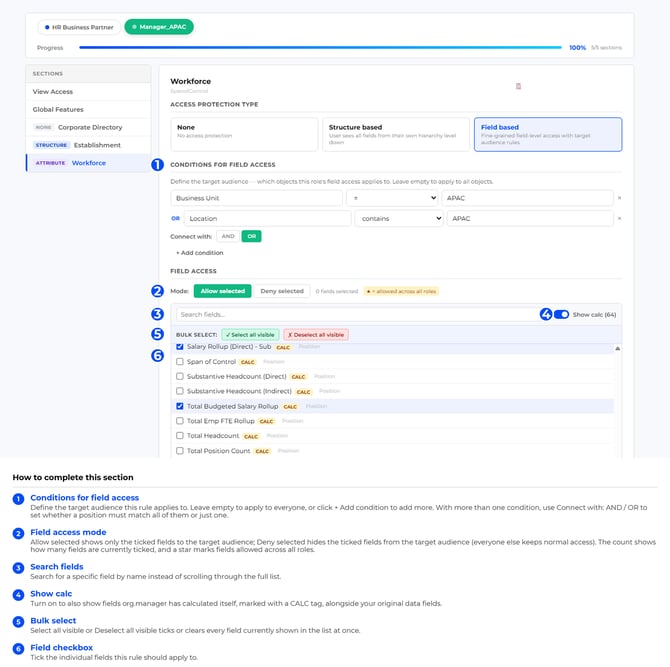Screen dimensions: 670x667
Task: Open the View Access section
Action: coord(88,91)
